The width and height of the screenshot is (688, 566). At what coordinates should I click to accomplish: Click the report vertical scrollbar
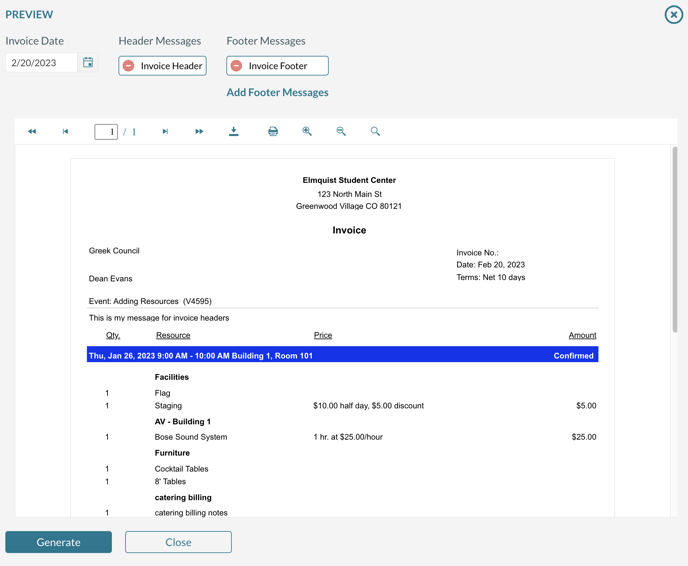675,240
